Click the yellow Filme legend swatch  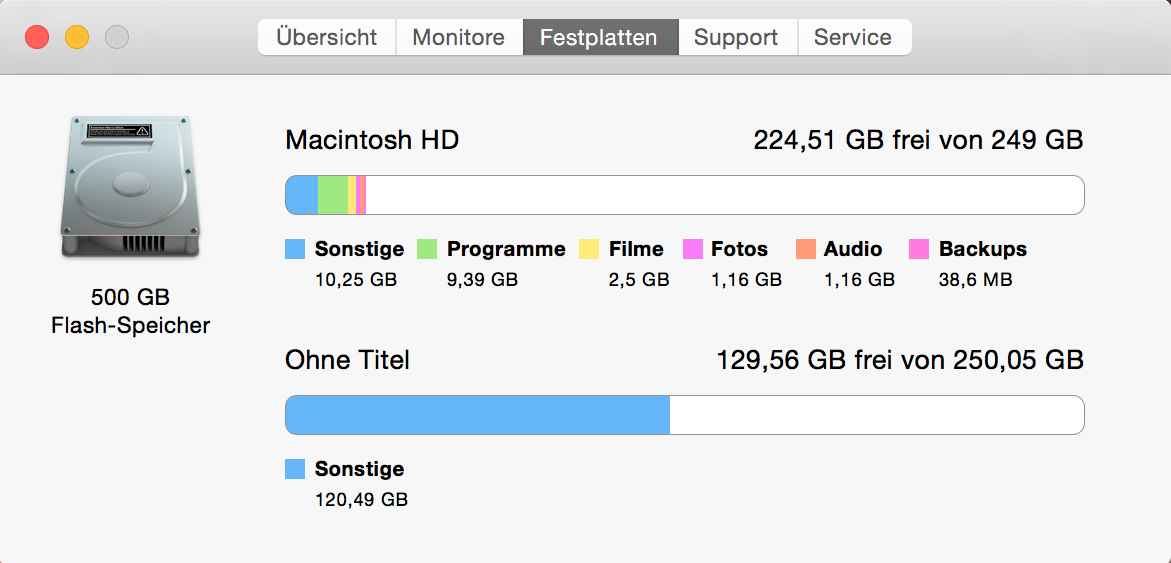589,249
